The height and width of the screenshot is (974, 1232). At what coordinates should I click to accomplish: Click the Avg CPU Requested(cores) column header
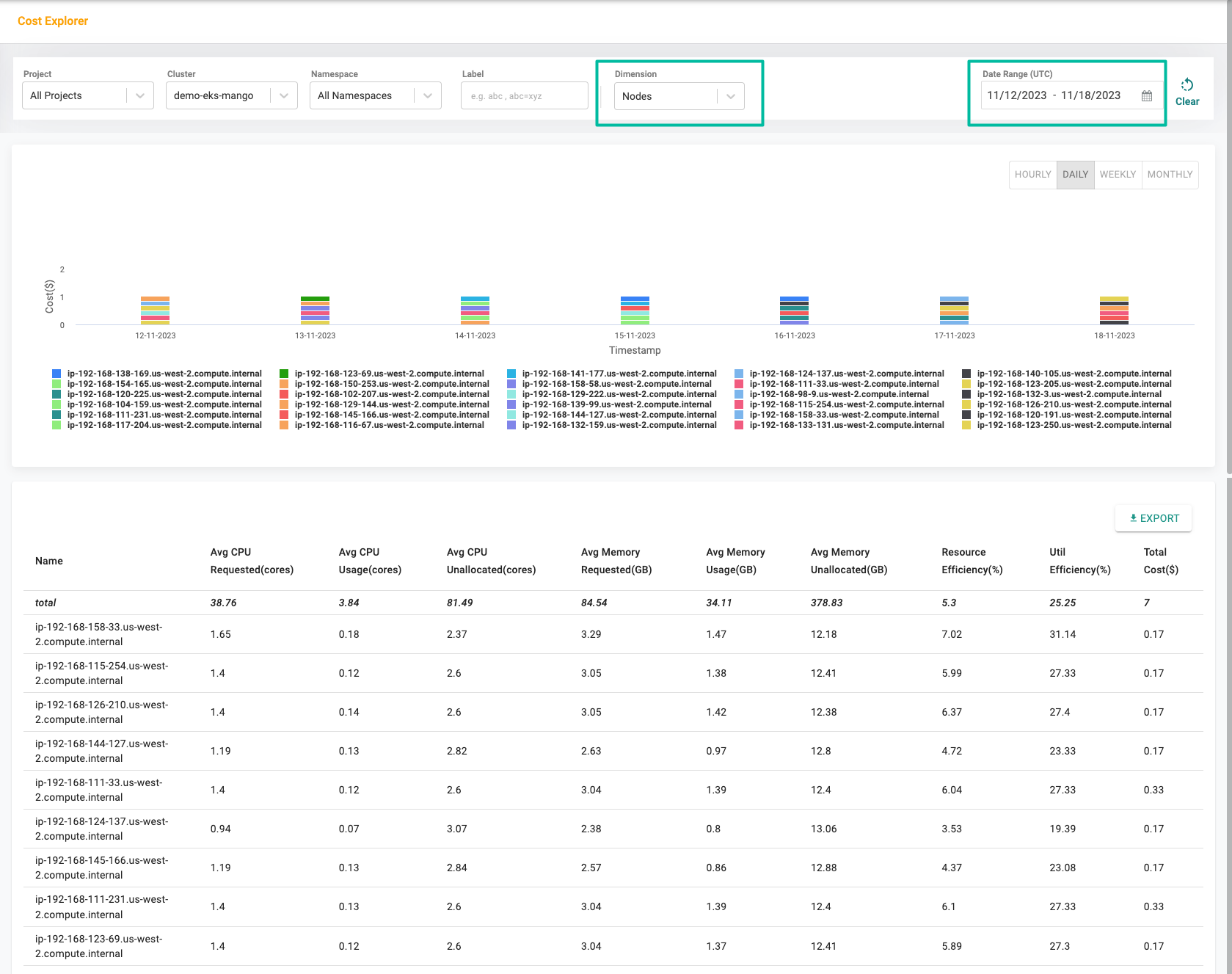coord(252,561)
